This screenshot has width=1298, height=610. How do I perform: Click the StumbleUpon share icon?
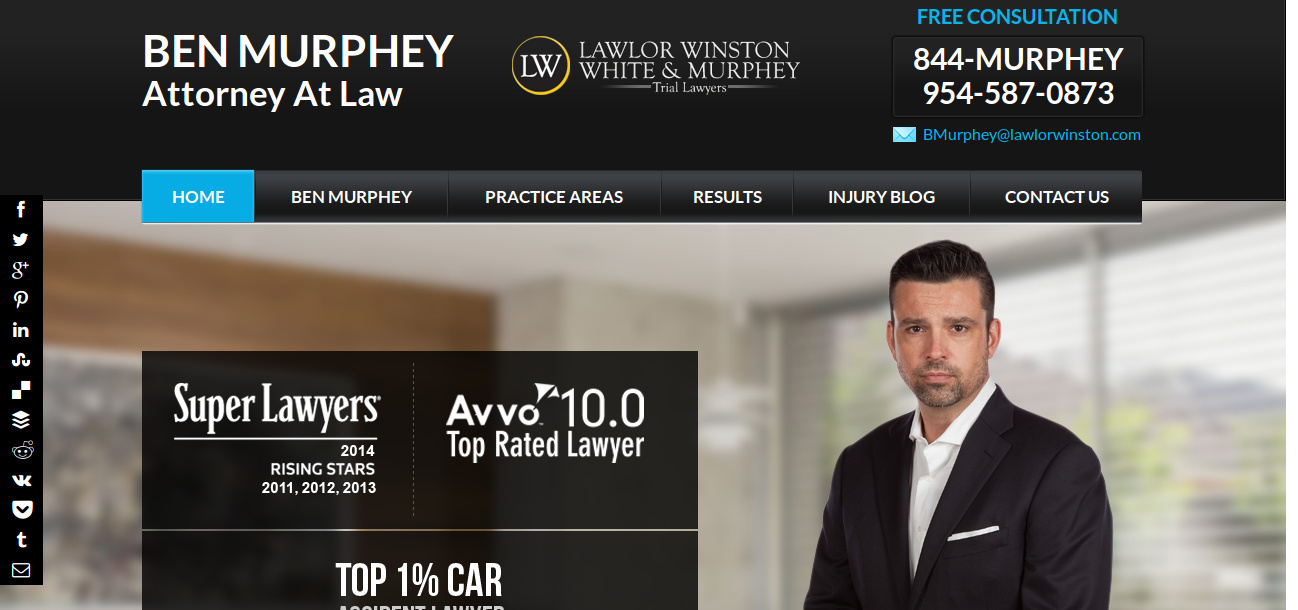21,360
